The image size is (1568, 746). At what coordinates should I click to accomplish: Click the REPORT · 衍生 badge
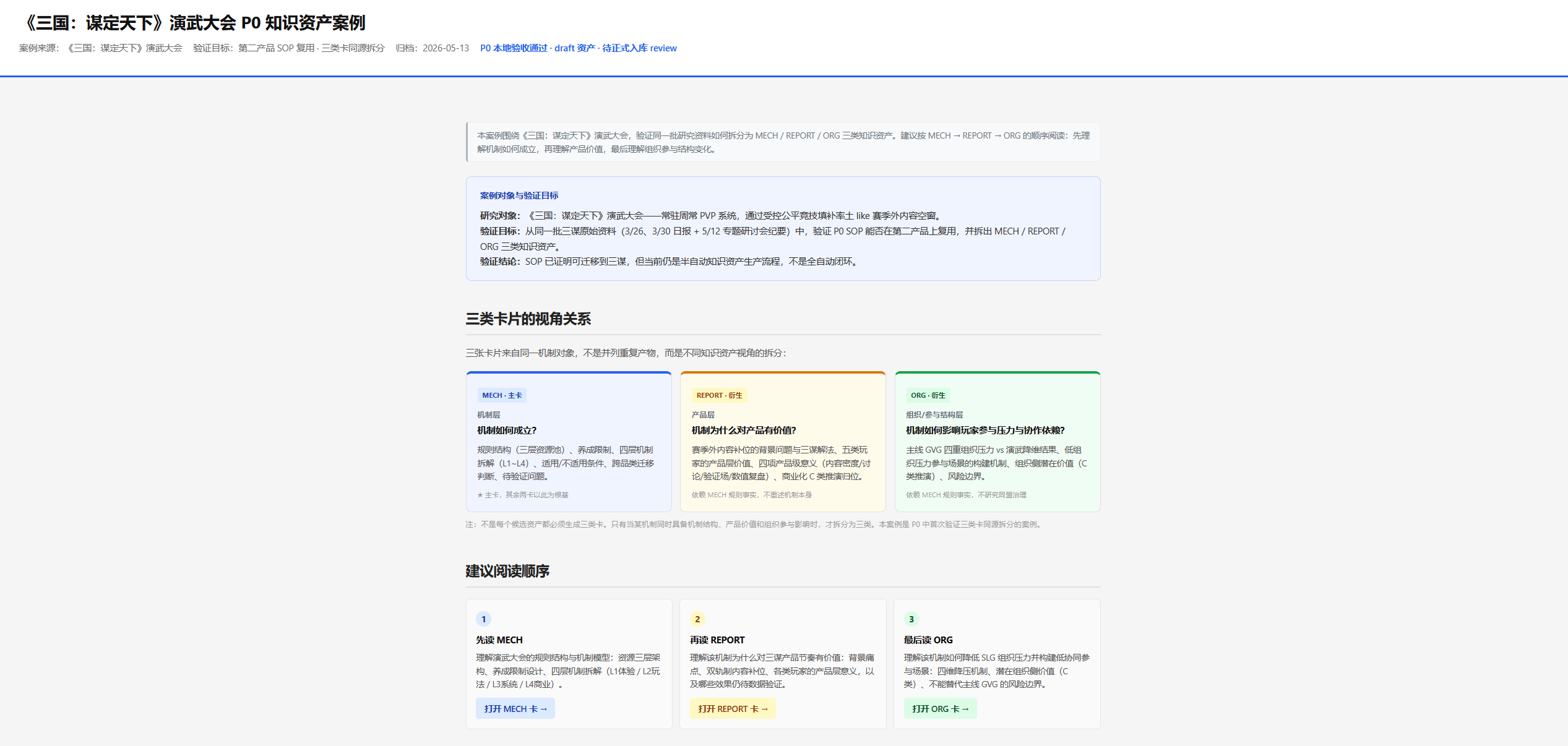[719, 395]
